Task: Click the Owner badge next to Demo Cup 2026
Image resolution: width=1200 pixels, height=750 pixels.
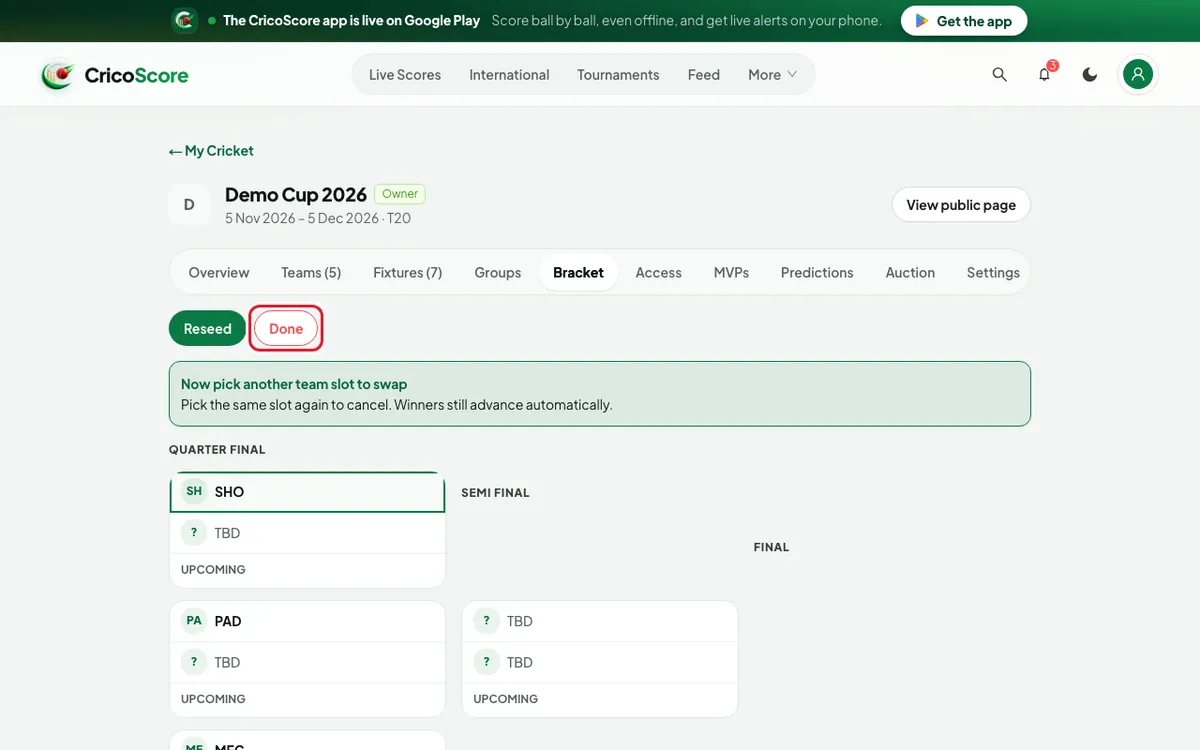Action: [400, 194]
